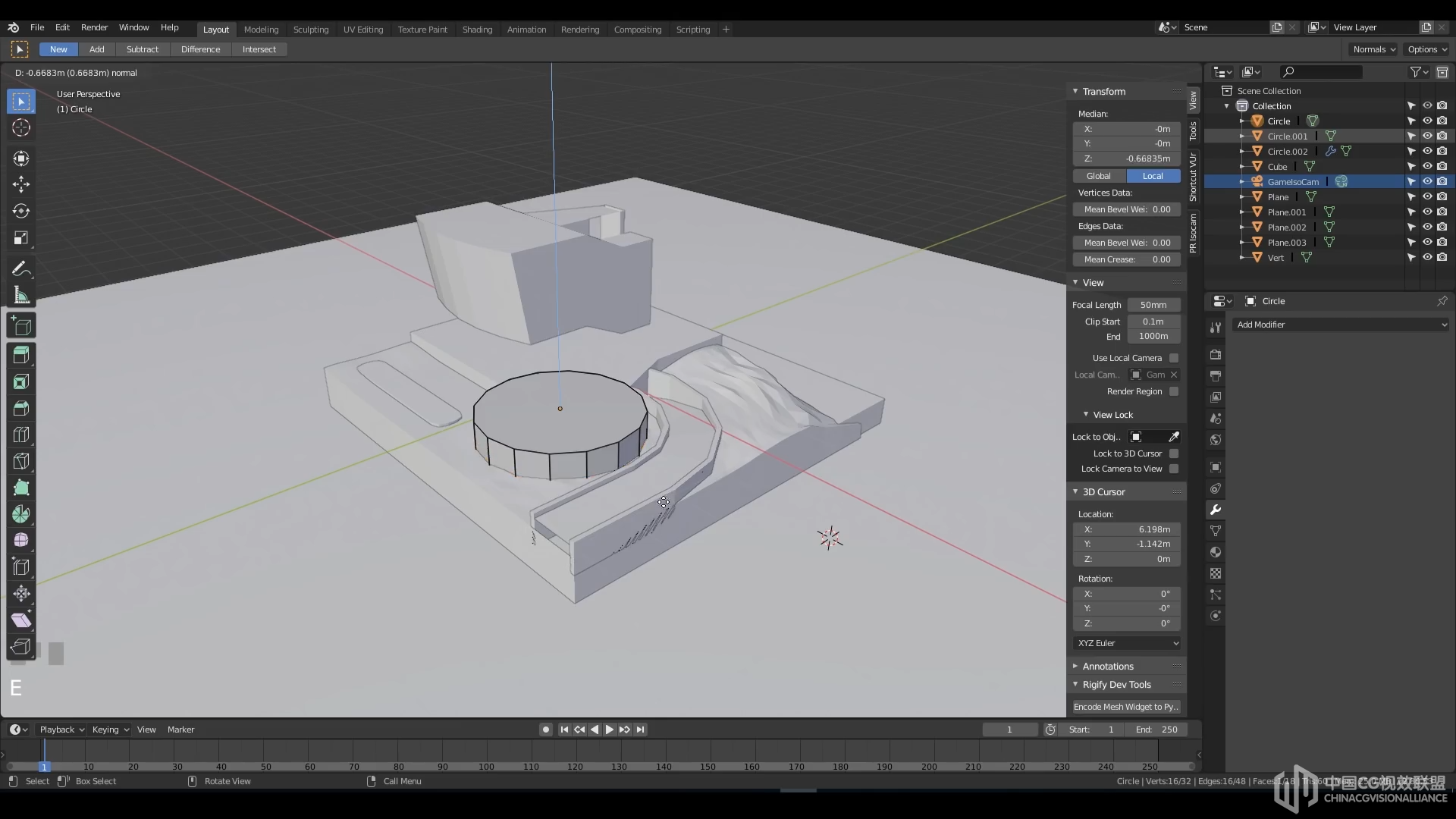
Task: Open the XYZ Euler rotation mode dropdown
Action: 1127,643
